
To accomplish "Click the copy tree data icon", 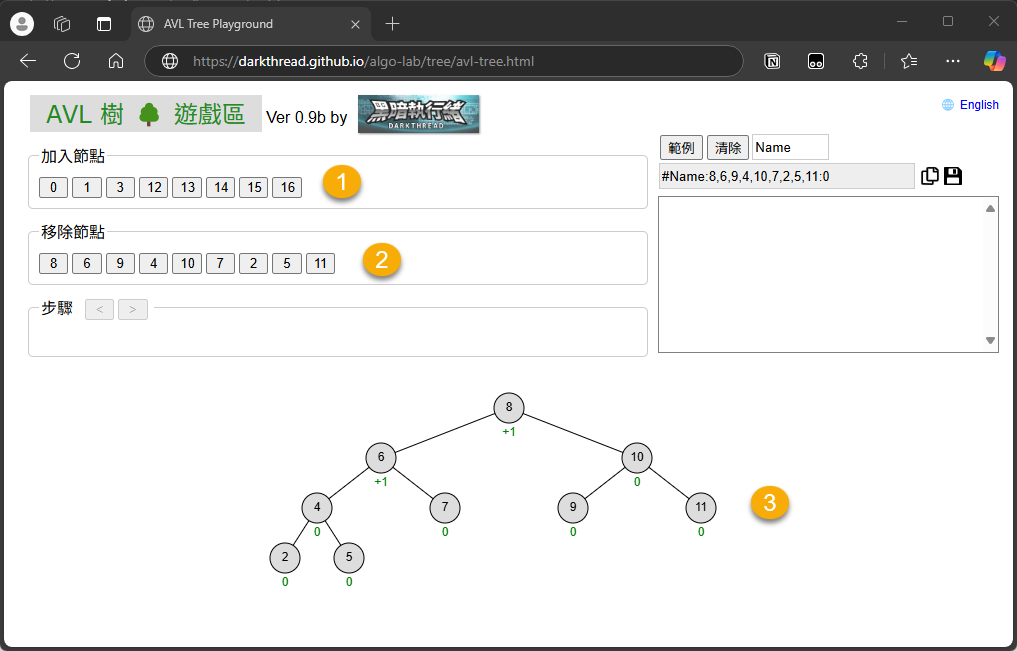I will click(x=930, y=176).
